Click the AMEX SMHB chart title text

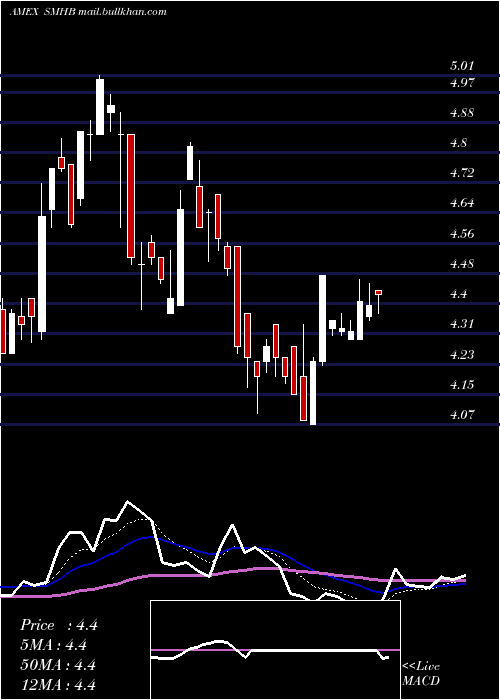(88, 12)
